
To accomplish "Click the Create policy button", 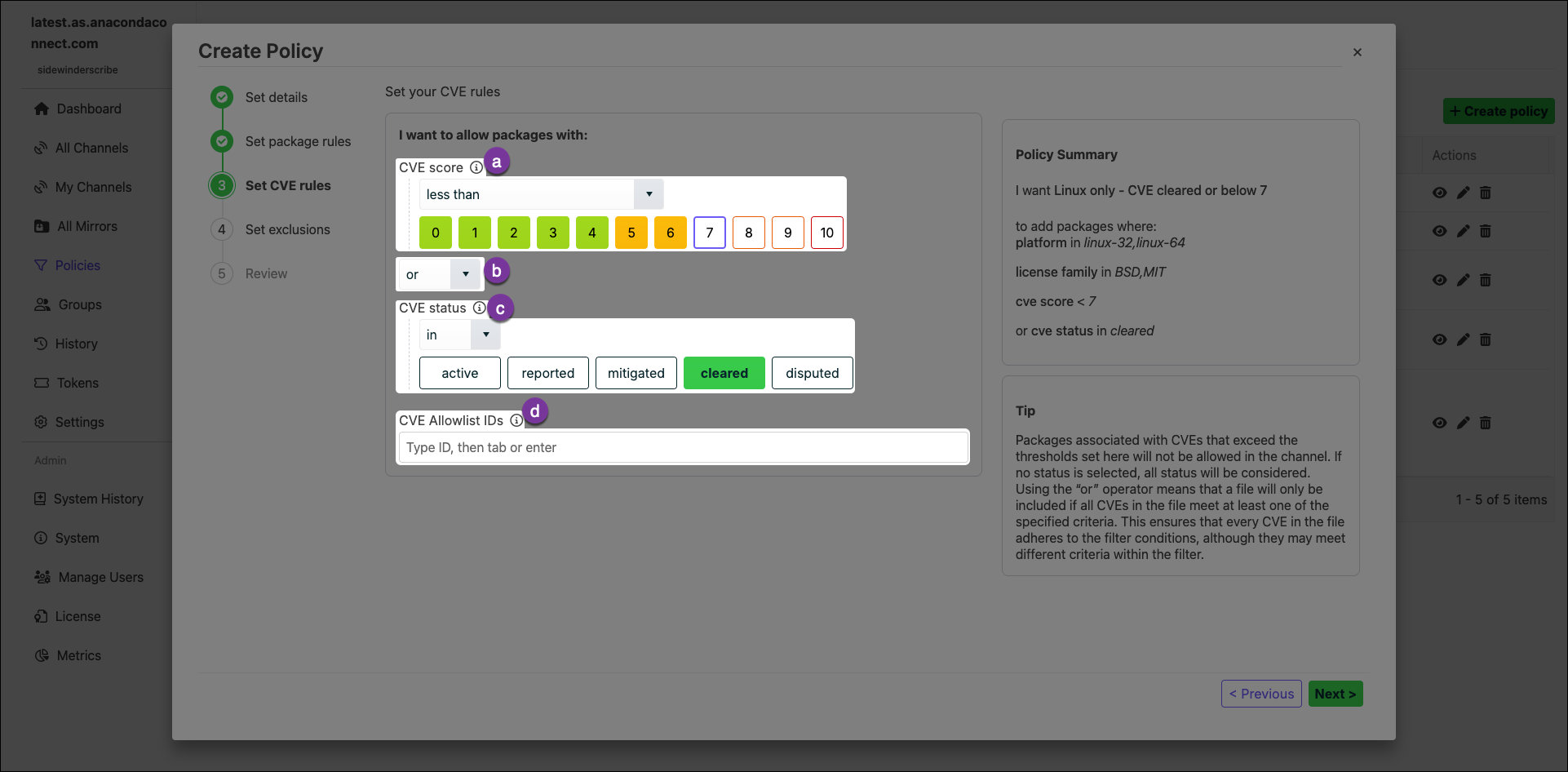I will [1499, 111].
